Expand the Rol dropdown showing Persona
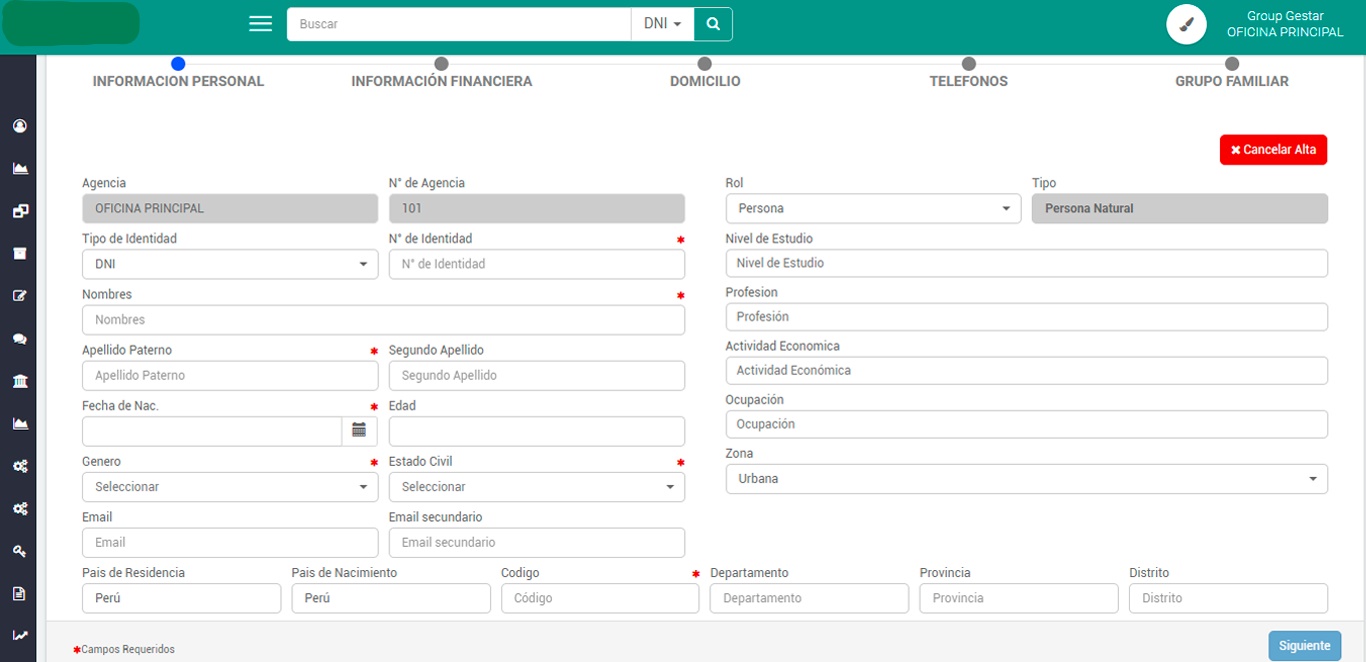Viewport: 1366px width, 662px height. (873, 209)
